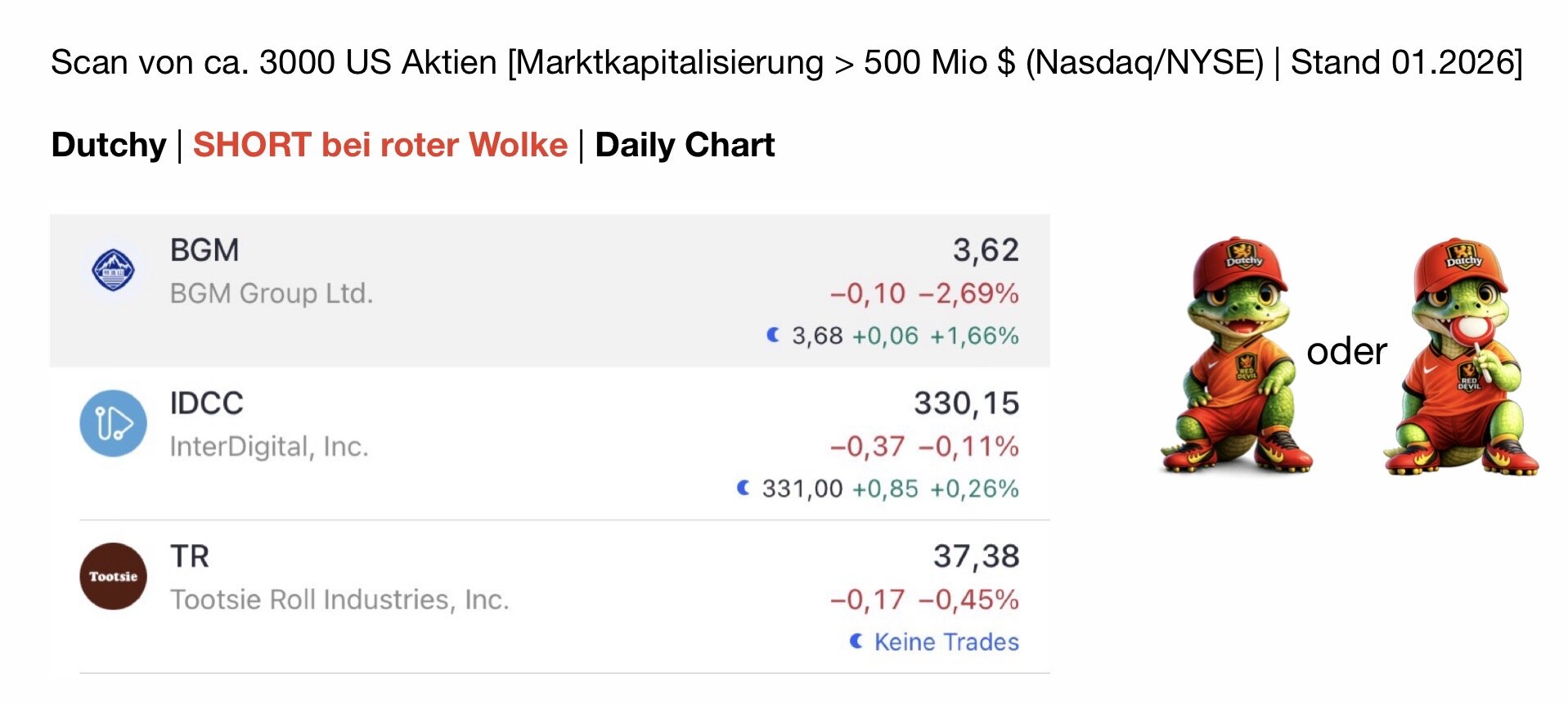The height and width of the screenshot is (703, 1568).
Task: Click the moon icon beside BGM after-hours price
Action: 773,335
